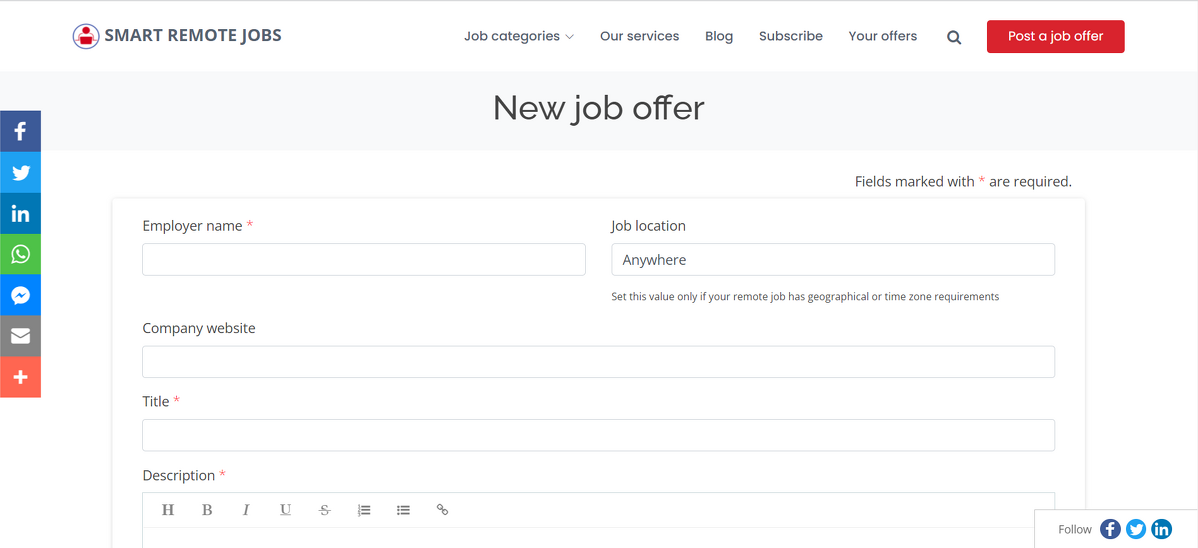Go to Your offers page
The image size is (1198, 548).
(882, 36)
